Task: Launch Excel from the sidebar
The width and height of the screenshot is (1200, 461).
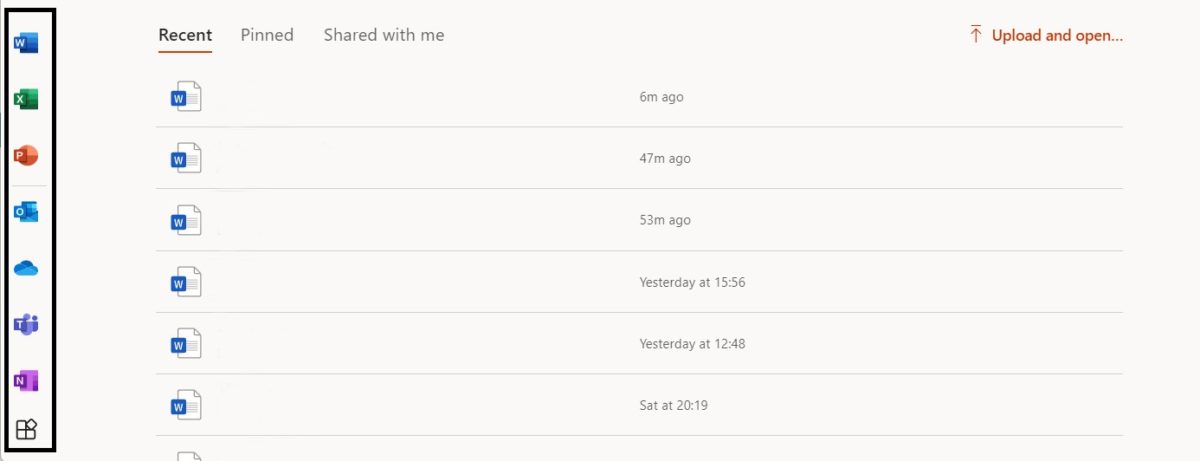Action: [x=26, y=99]
